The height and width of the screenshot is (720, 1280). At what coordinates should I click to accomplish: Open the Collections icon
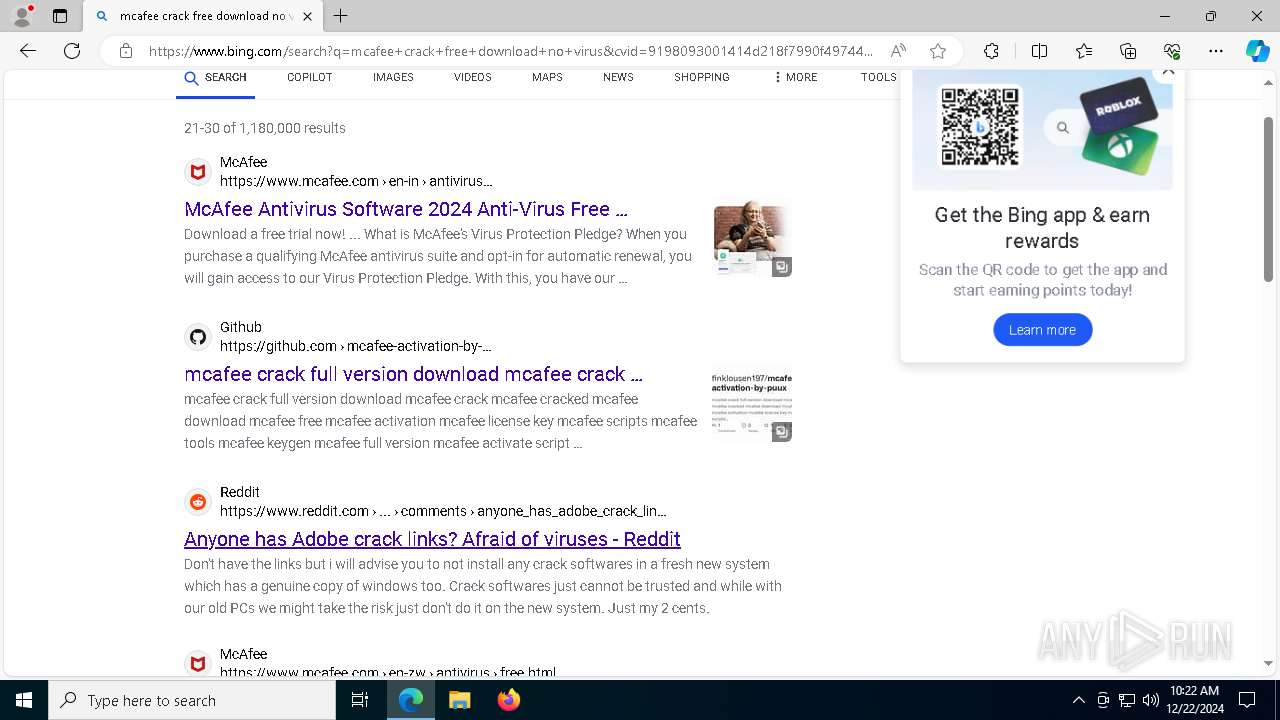click(1128, 51)
